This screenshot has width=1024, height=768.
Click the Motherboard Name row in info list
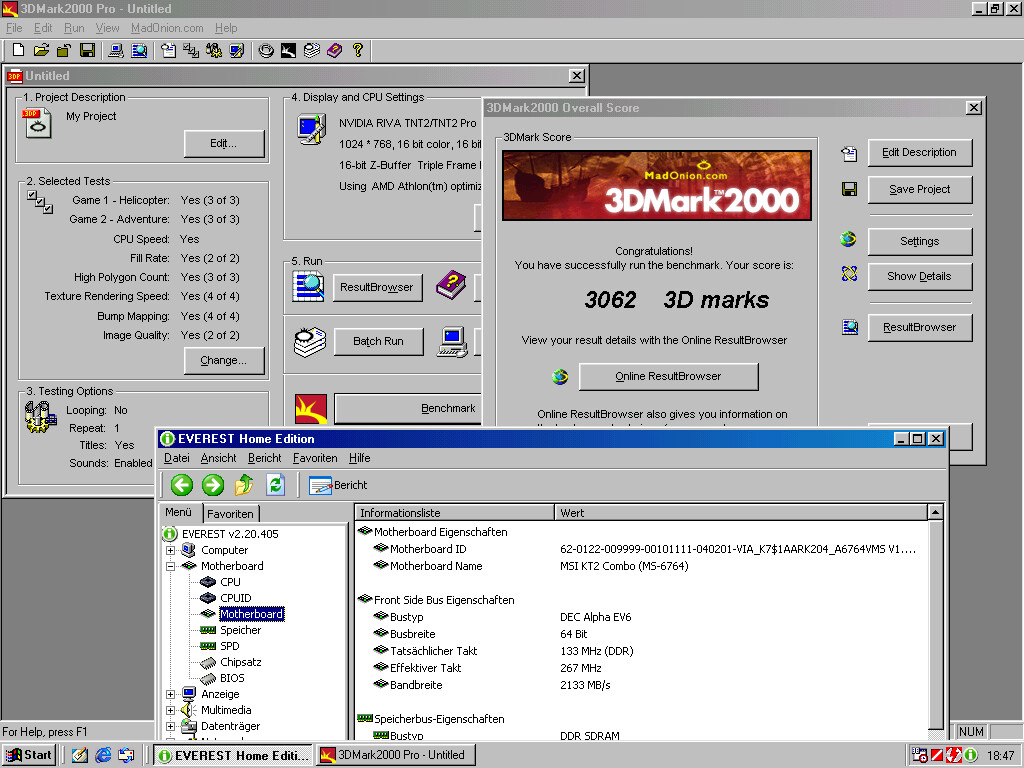point(640,566)
